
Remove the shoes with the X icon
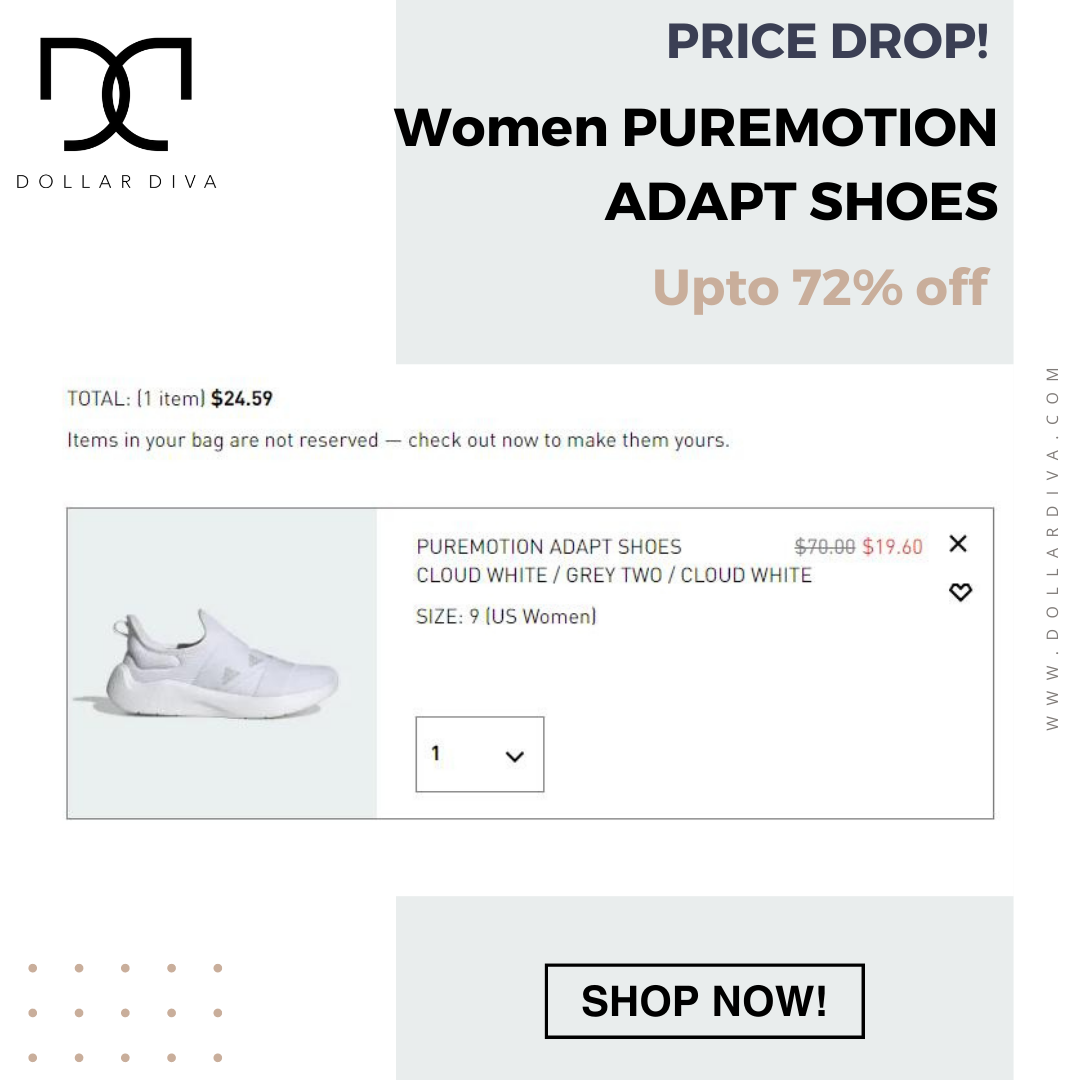click(x=957, y=543)
